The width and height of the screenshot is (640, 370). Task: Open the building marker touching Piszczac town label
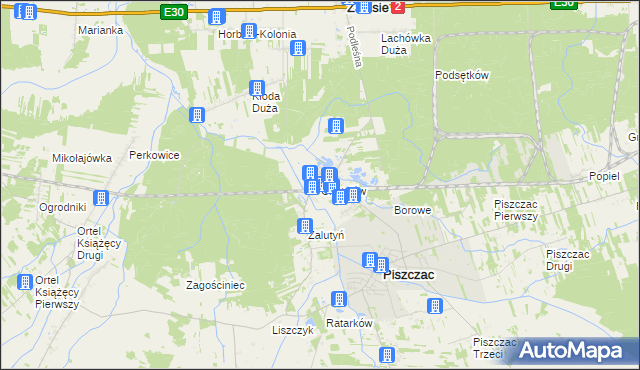(381, 265)
